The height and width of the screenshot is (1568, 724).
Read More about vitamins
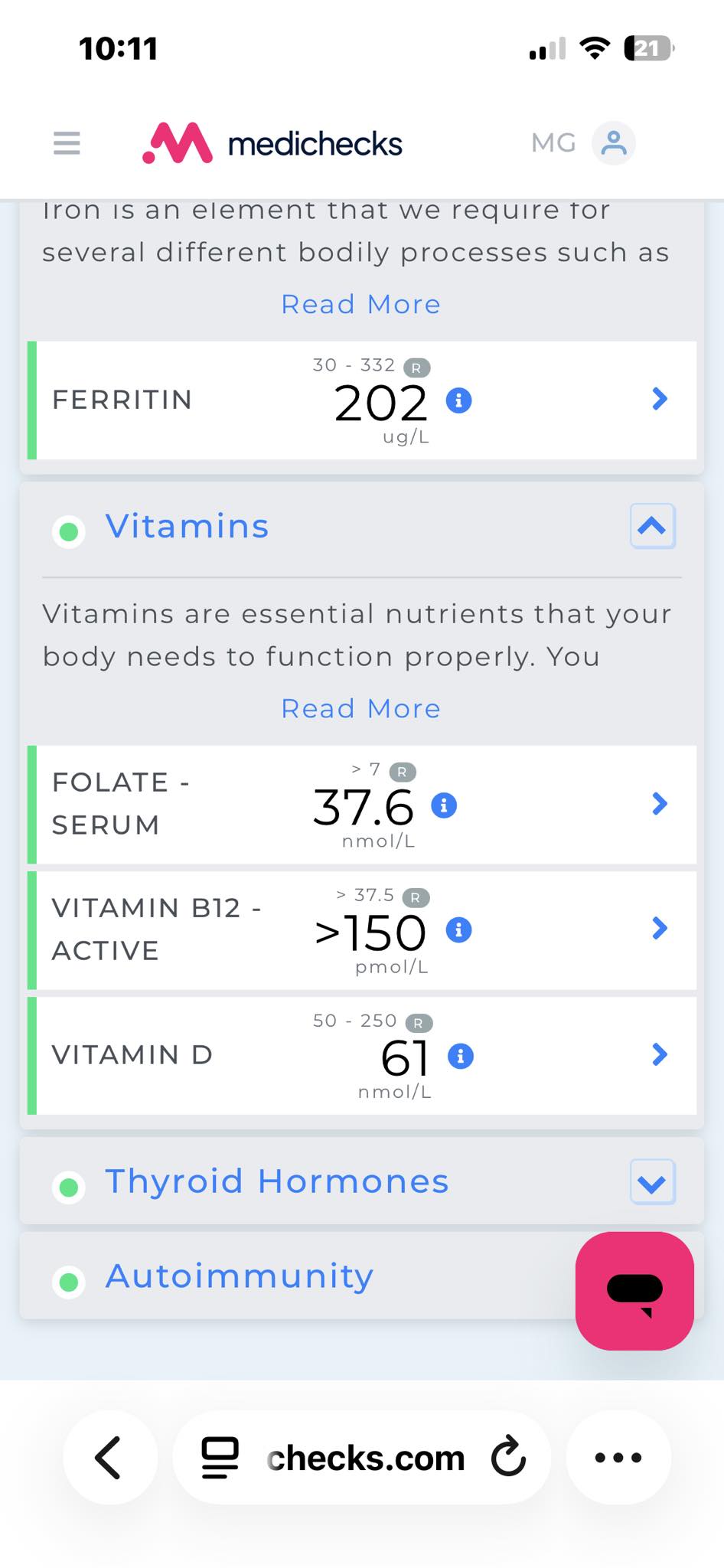[361, 708]
